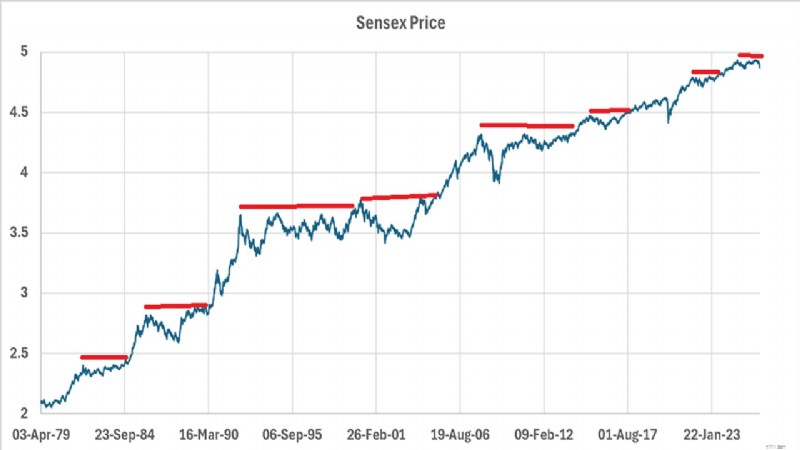This screenshot has height=450, width=800.
Task: Click the 23-Sep-84 x-axis date label
Action: point(124,435)
